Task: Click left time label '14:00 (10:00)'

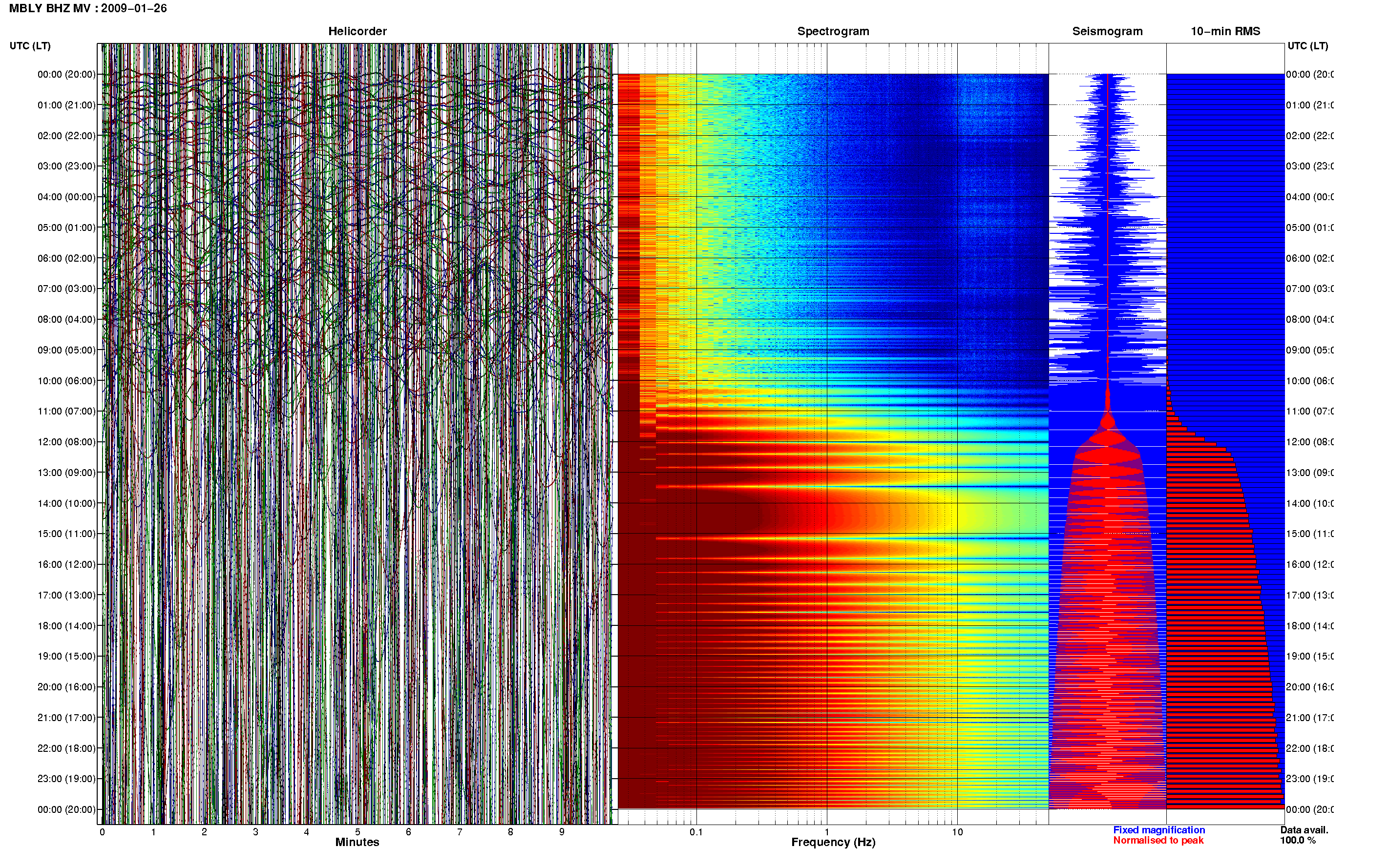Action: pyautogui.click(x=66, y=503)
